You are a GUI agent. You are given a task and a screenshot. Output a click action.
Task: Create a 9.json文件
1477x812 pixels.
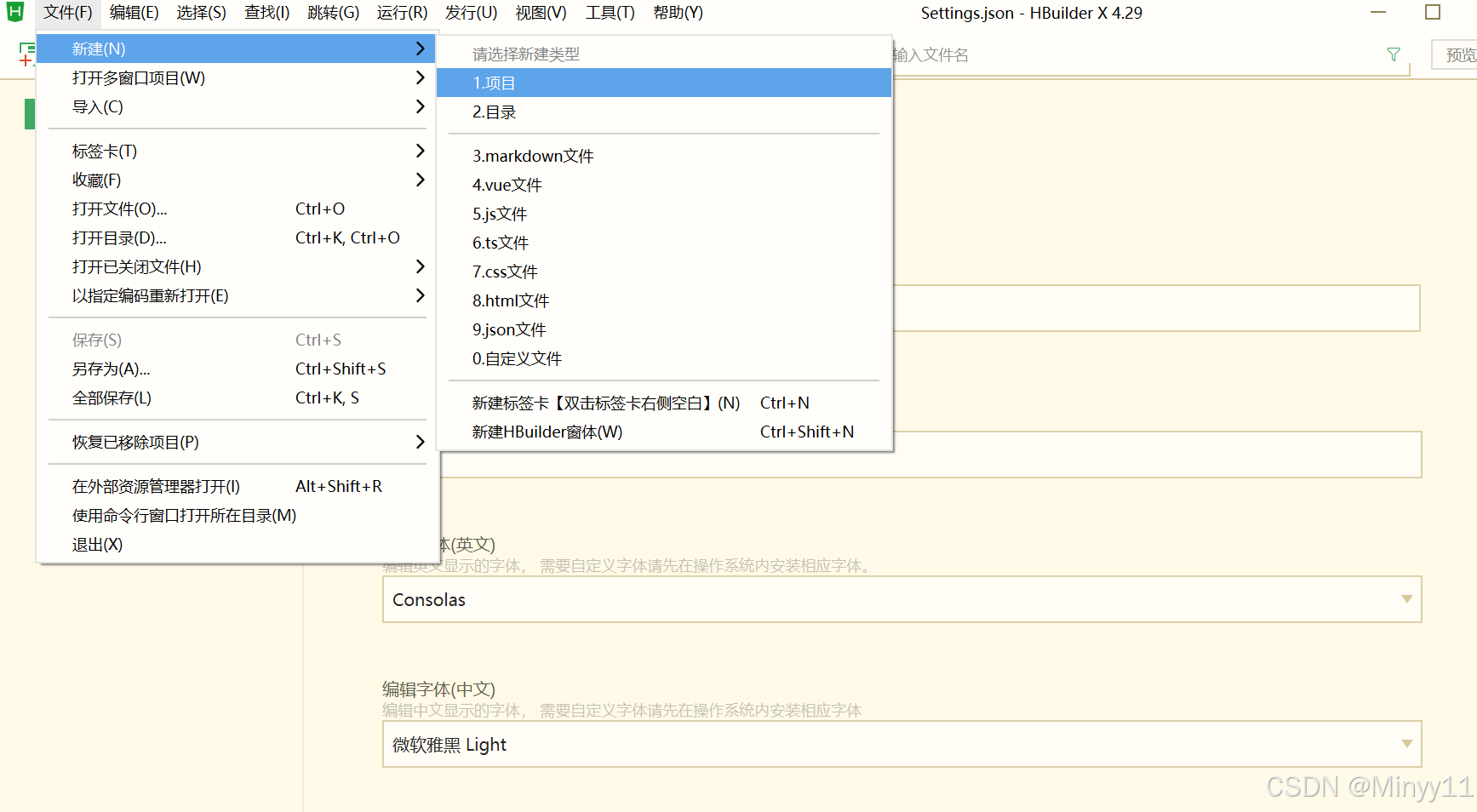[664, 330]
